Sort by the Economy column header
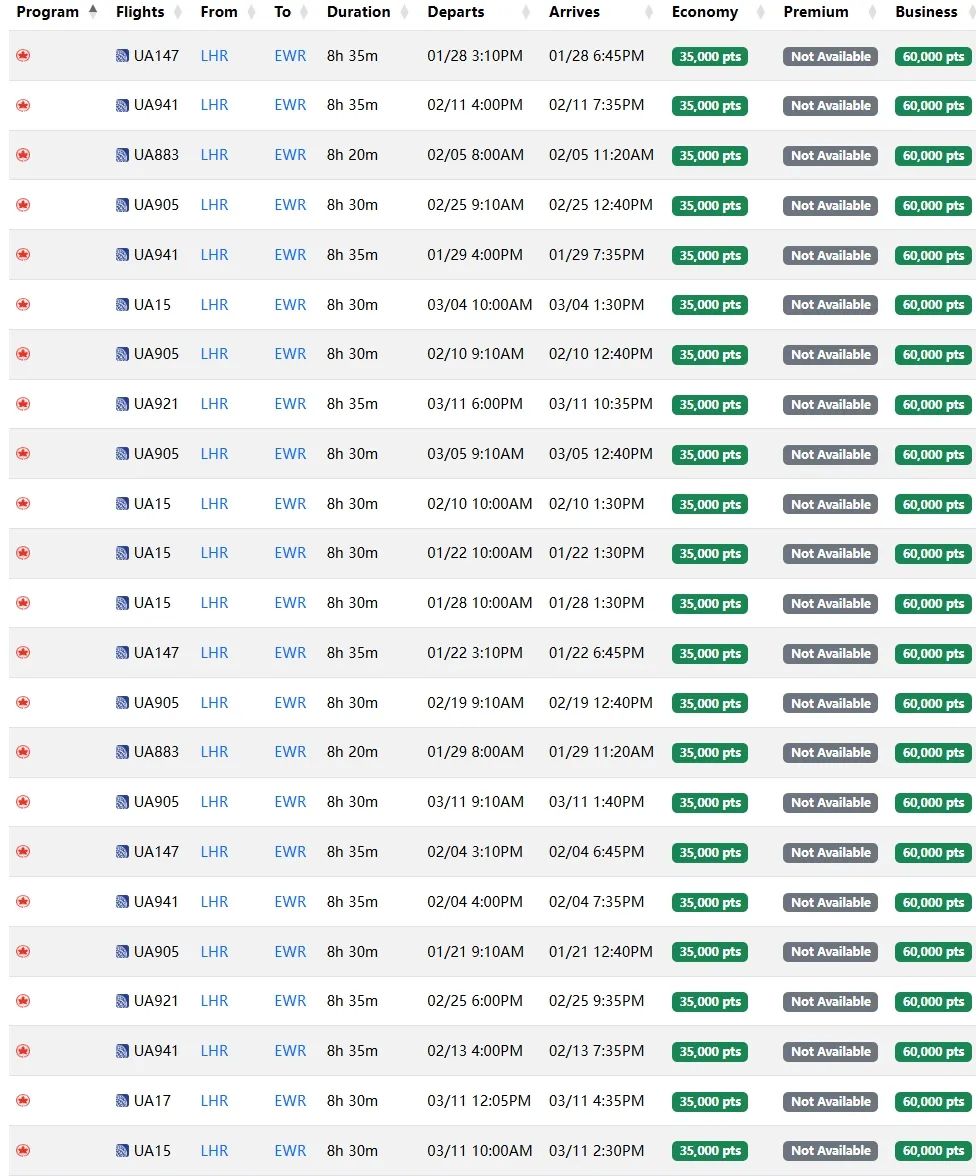 704,12
